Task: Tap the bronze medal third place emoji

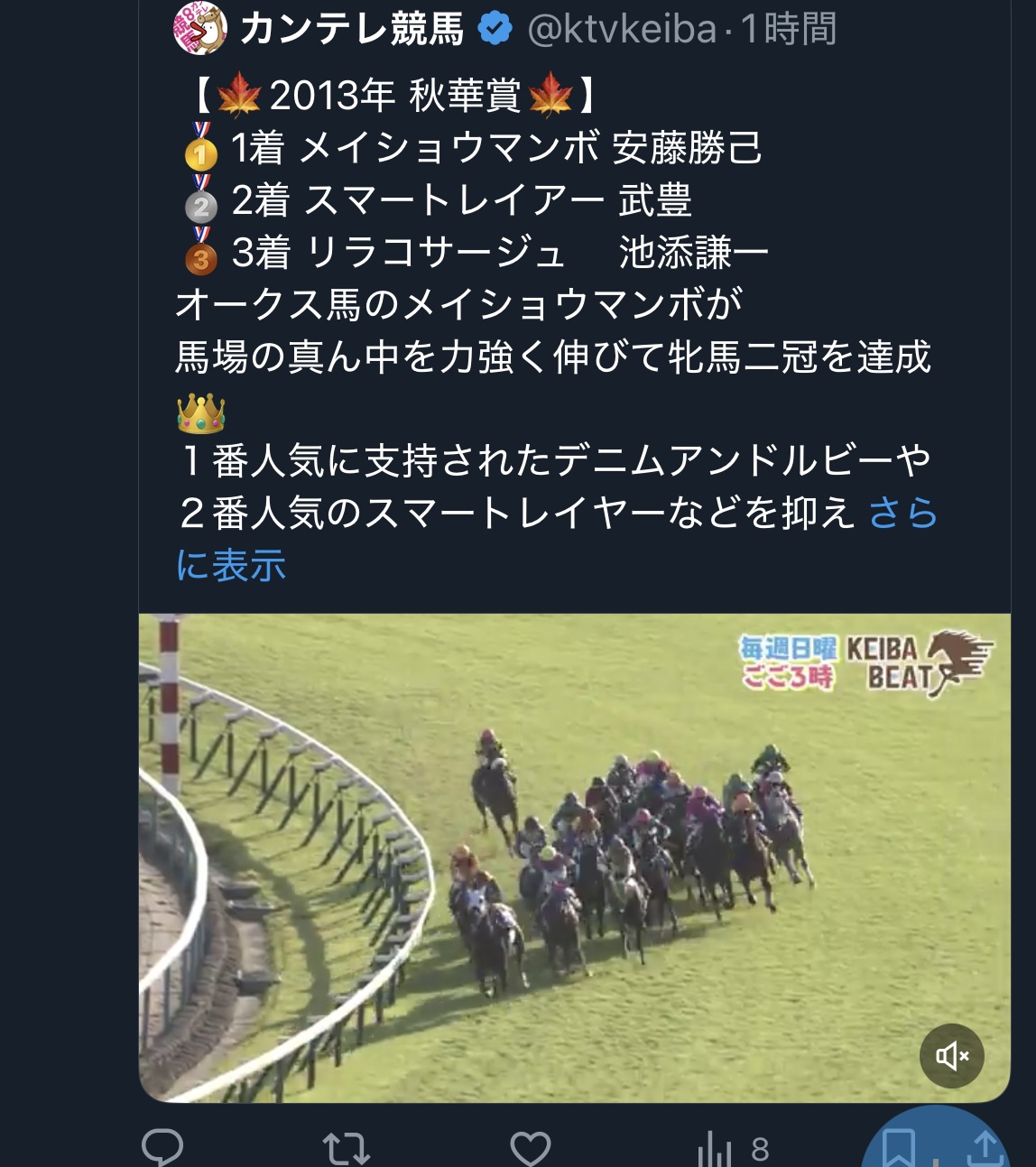Action: tap(201, 252)
